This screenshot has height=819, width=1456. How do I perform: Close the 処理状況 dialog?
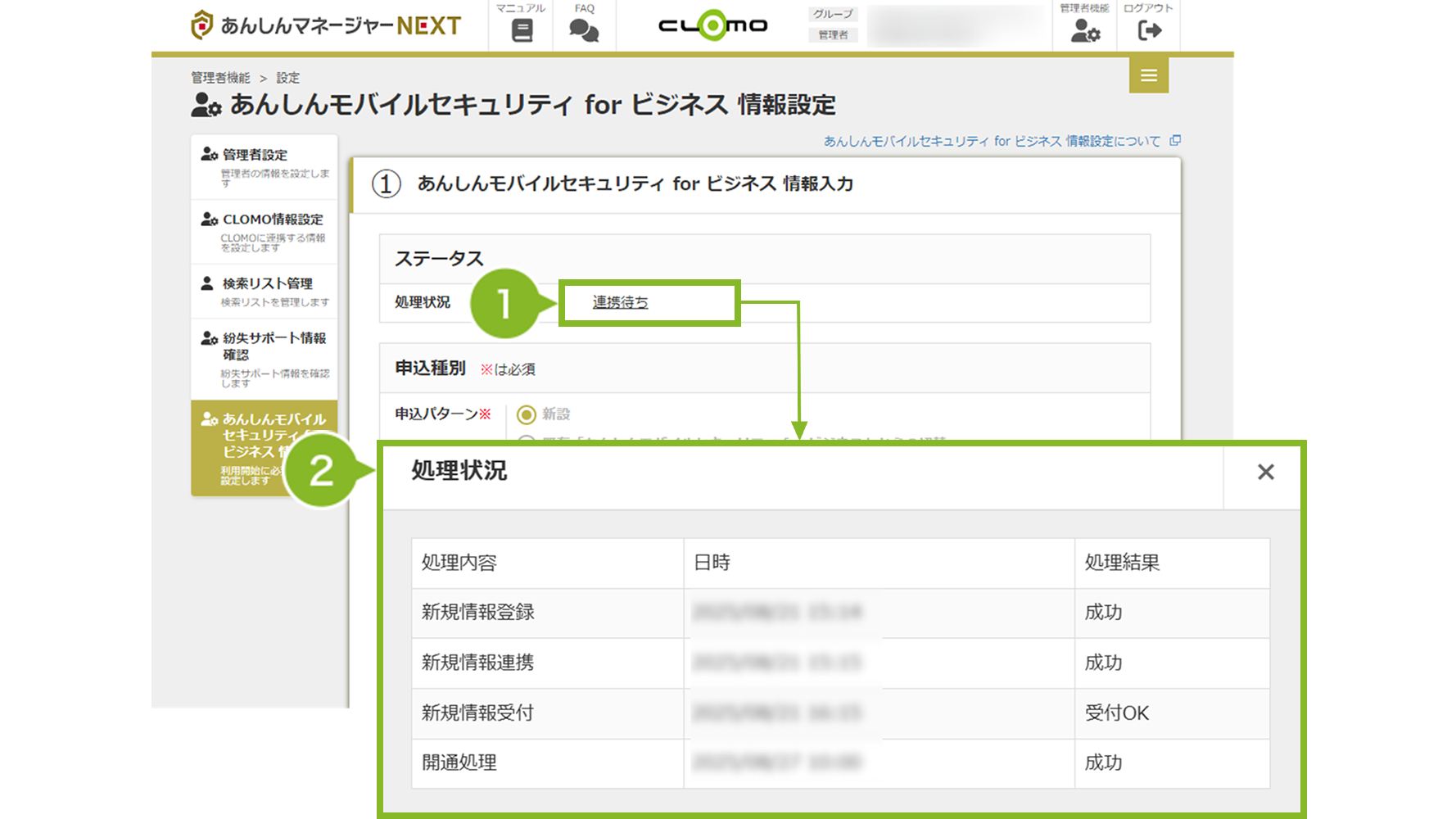click(x=1265, y=473)
